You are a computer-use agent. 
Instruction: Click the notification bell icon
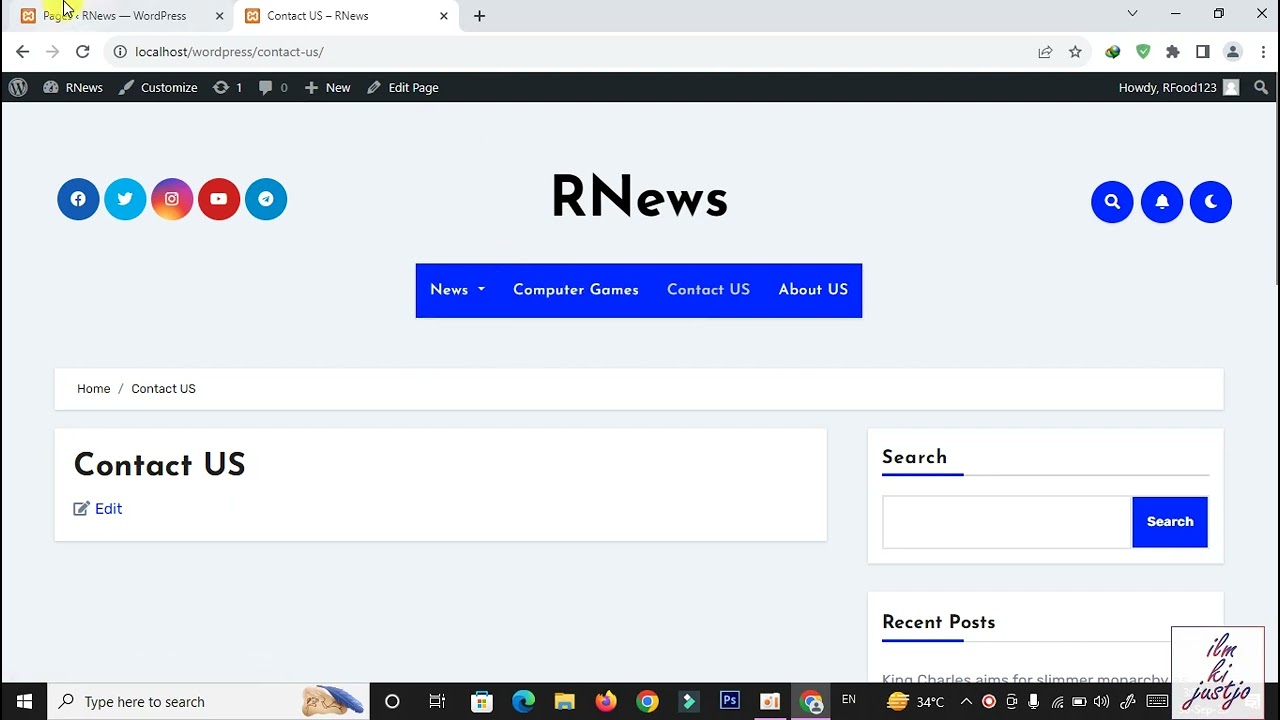1162,202
